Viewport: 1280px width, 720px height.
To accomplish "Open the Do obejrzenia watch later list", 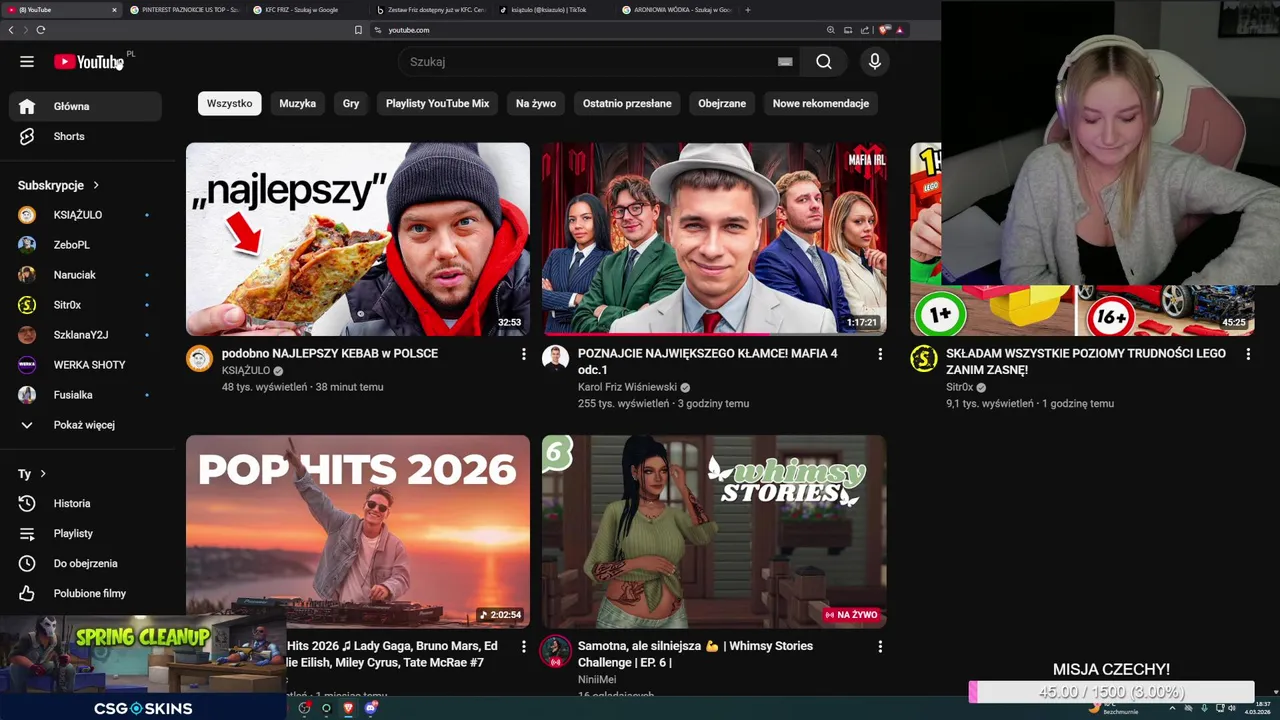I will [85, 563].
